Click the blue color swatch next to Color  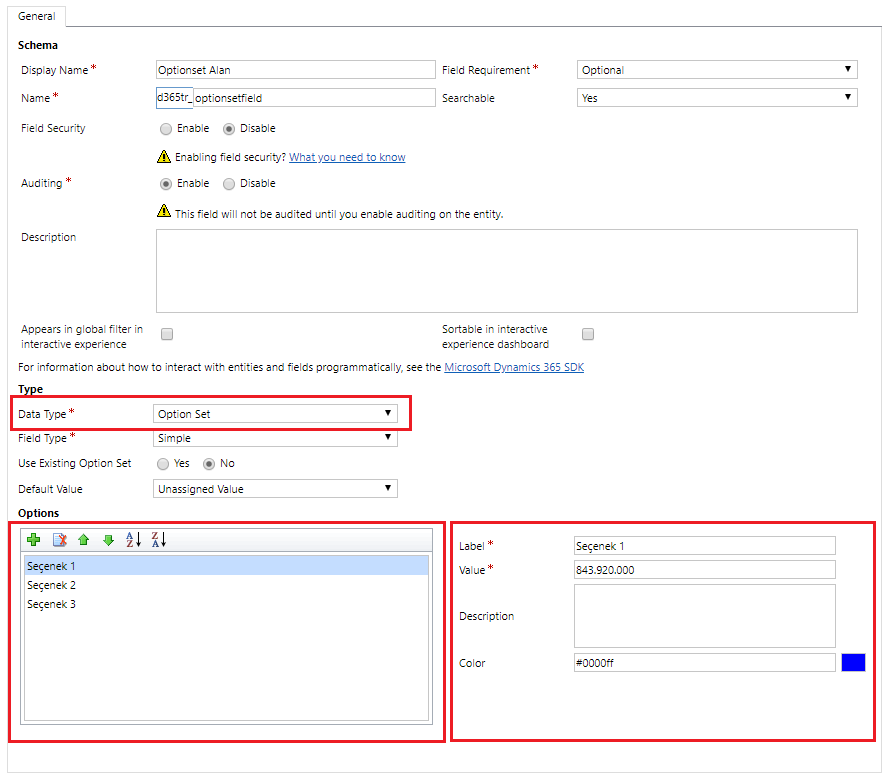(x=853, y=661)
